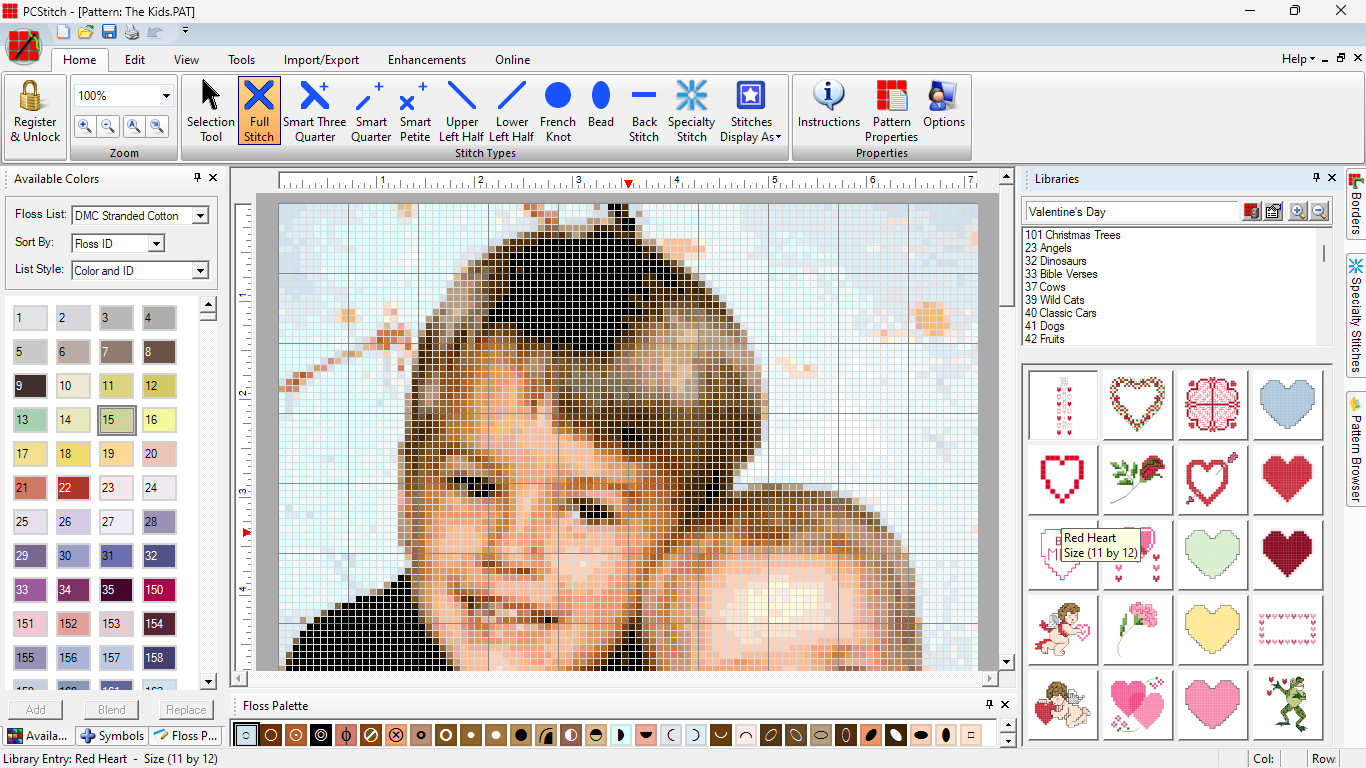Select the Specialty Stitch tool
The width and height of the screenshot is (1366, 768).
pos(691,110)
